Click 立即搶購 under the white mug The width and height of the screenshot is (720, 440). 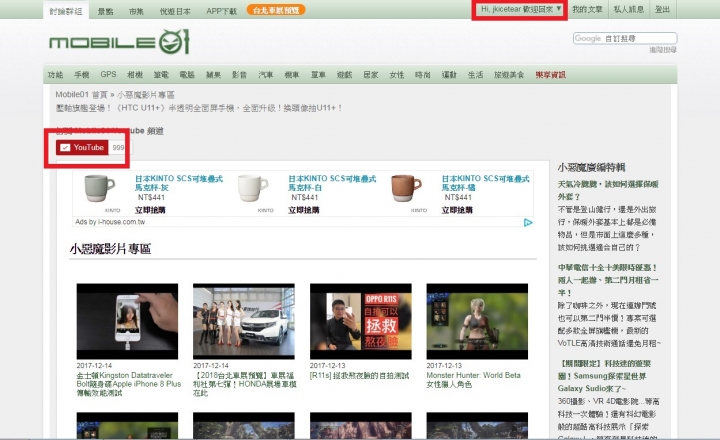pos(304,210)
